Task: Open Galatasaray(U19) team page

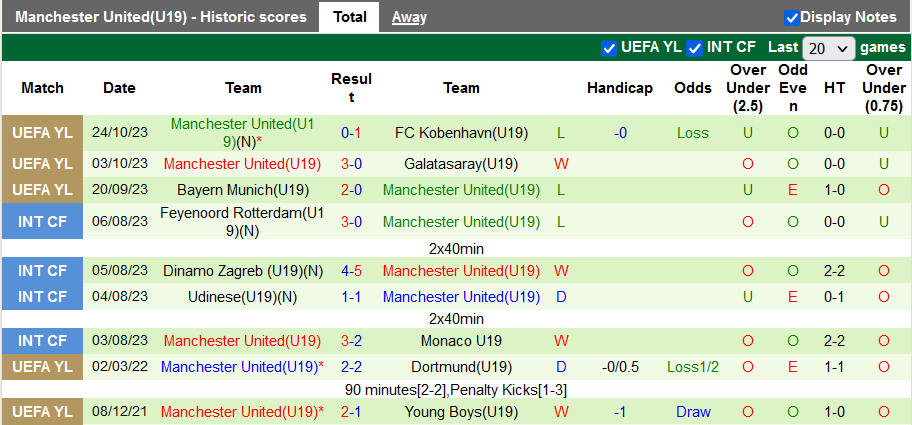Action: 461,164
